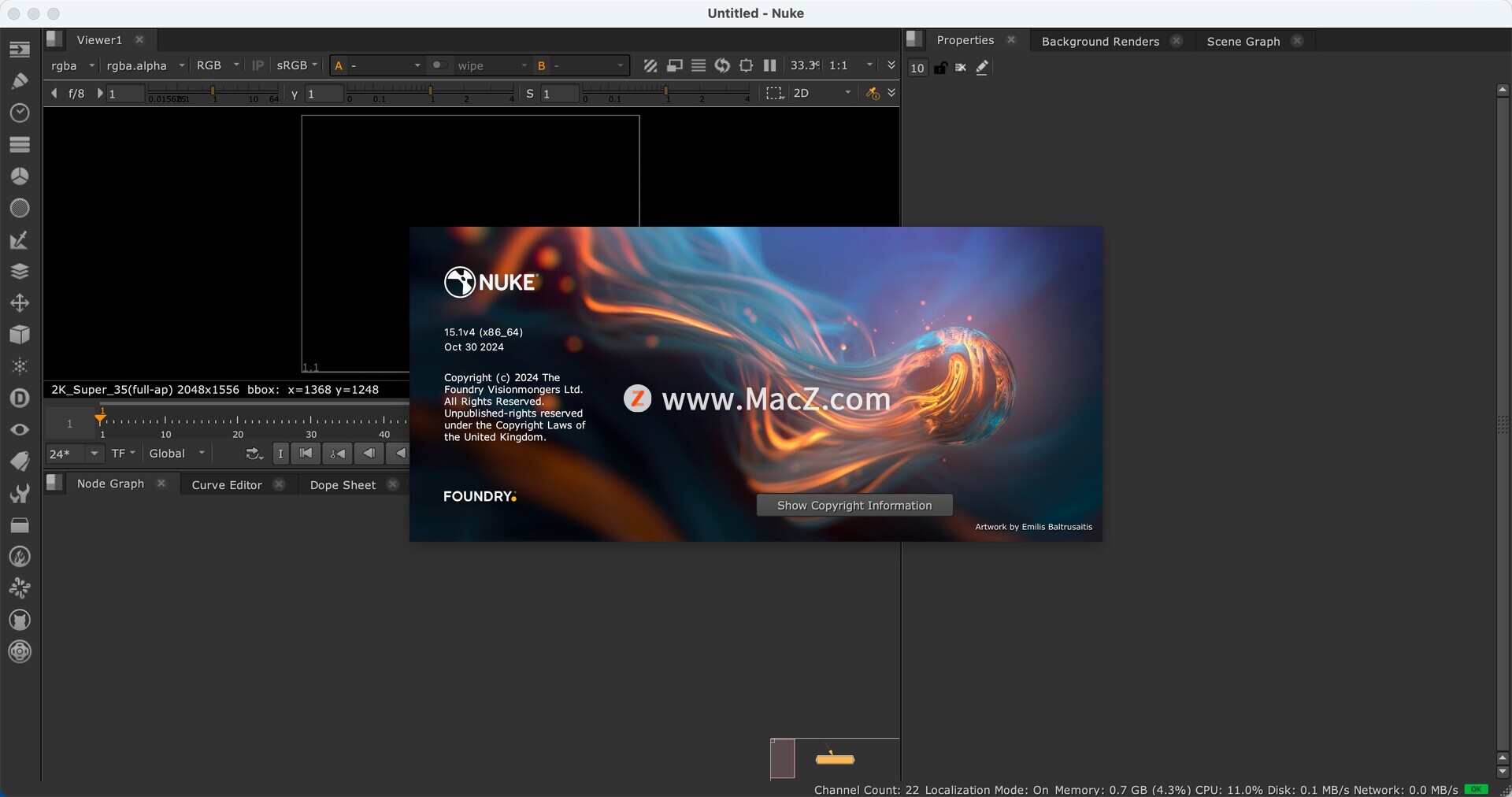Open the Deep nodes D icon

[x=20, y=398]
